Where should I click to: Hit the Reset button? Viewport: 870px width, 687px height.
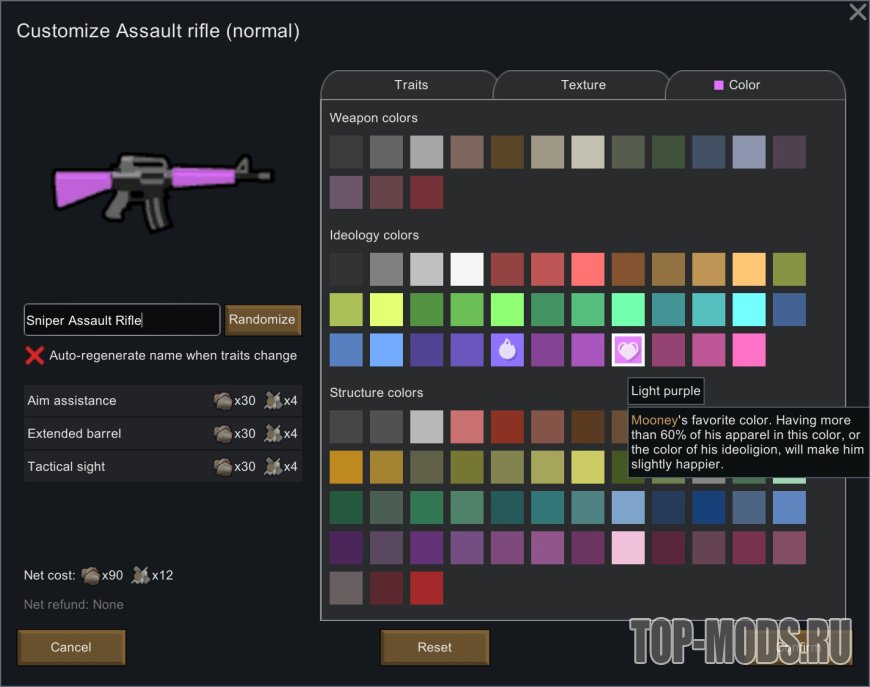coord(434,647)
